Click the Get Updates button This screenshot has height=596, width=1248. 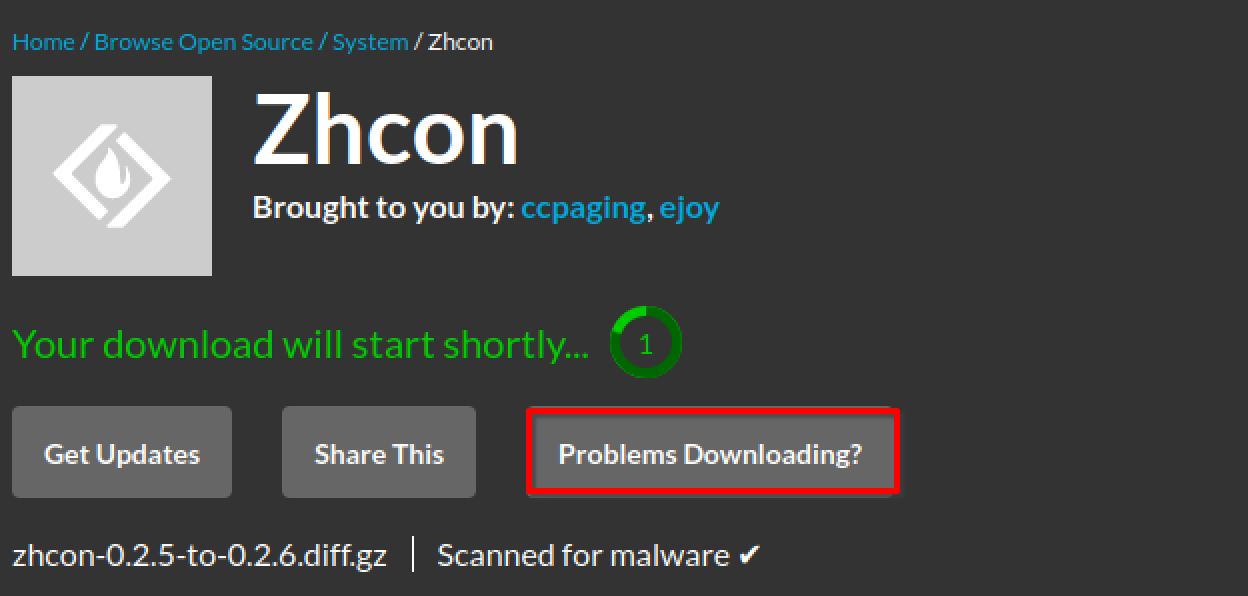[122, 452]
